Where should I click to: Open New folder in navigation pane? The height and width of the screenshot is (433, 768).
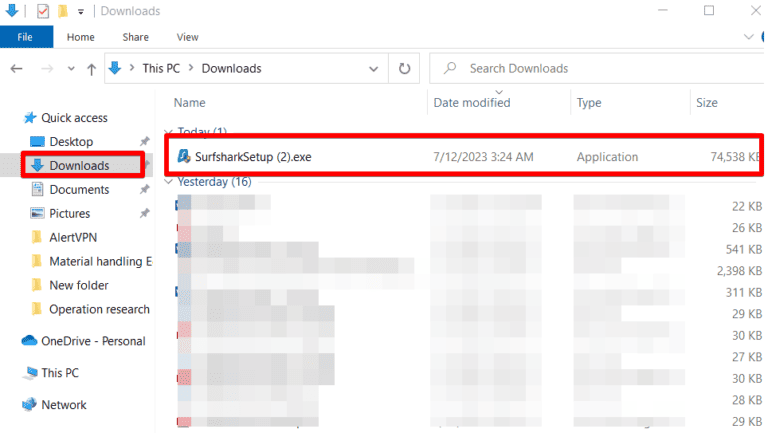[x=79, y=286]
